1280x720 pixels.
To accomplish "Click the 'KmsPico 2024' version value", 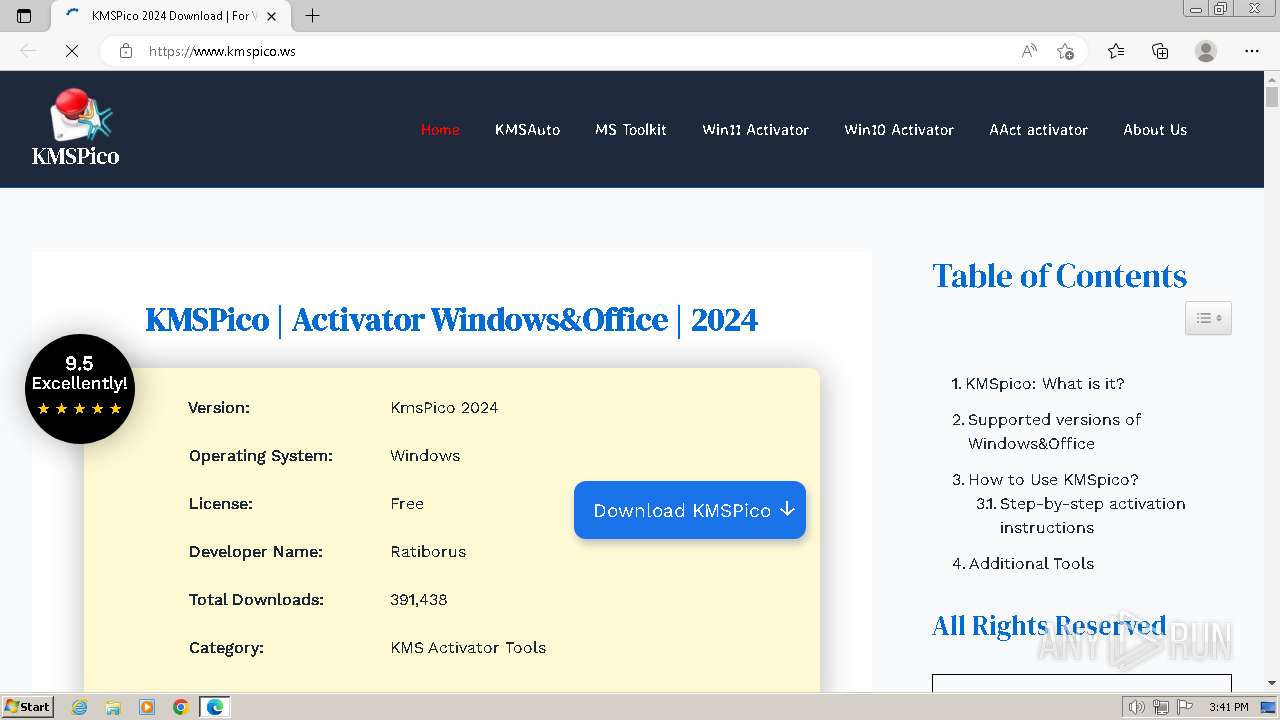I will [444, 408].
